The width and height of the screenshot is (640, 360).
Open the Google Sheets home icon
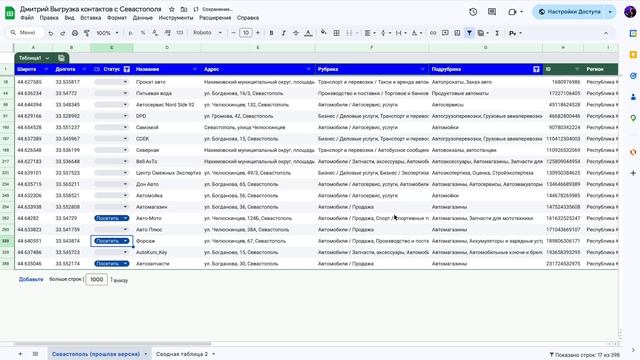(x=10, y=13)
